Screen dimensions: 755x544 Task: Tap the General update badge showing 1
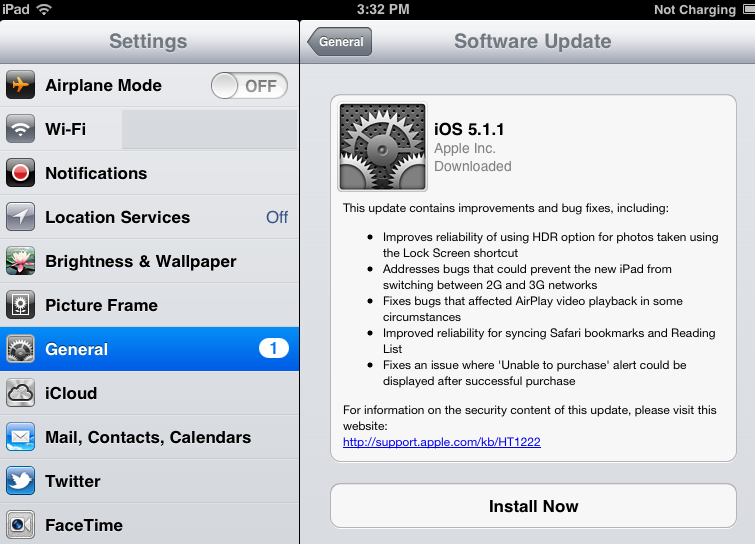point(273,348)
